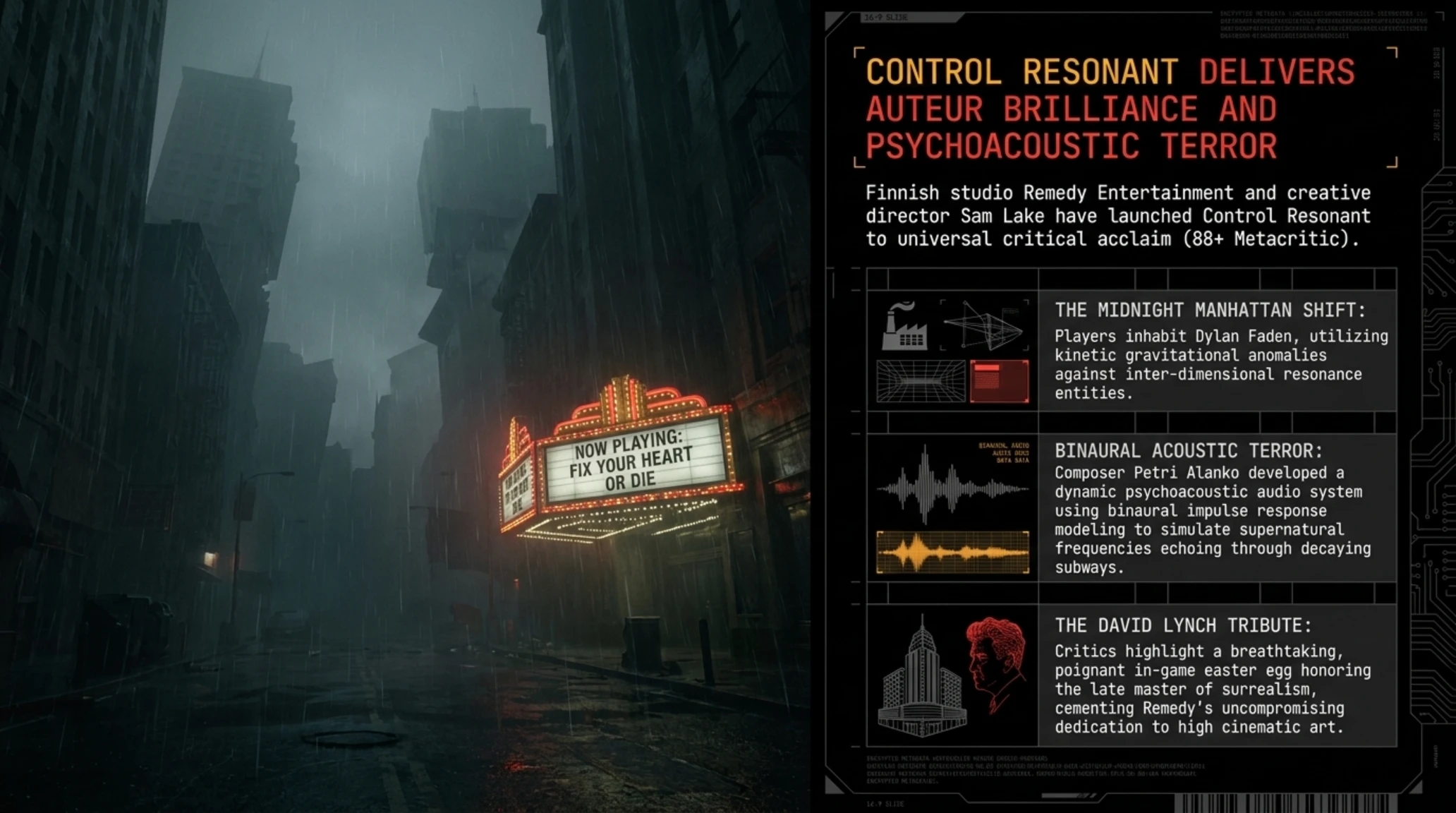Screen dimensions: 1456x813
Task: Click the narrow side panel of the theater marquee
Action: click(x=518, y=487)
